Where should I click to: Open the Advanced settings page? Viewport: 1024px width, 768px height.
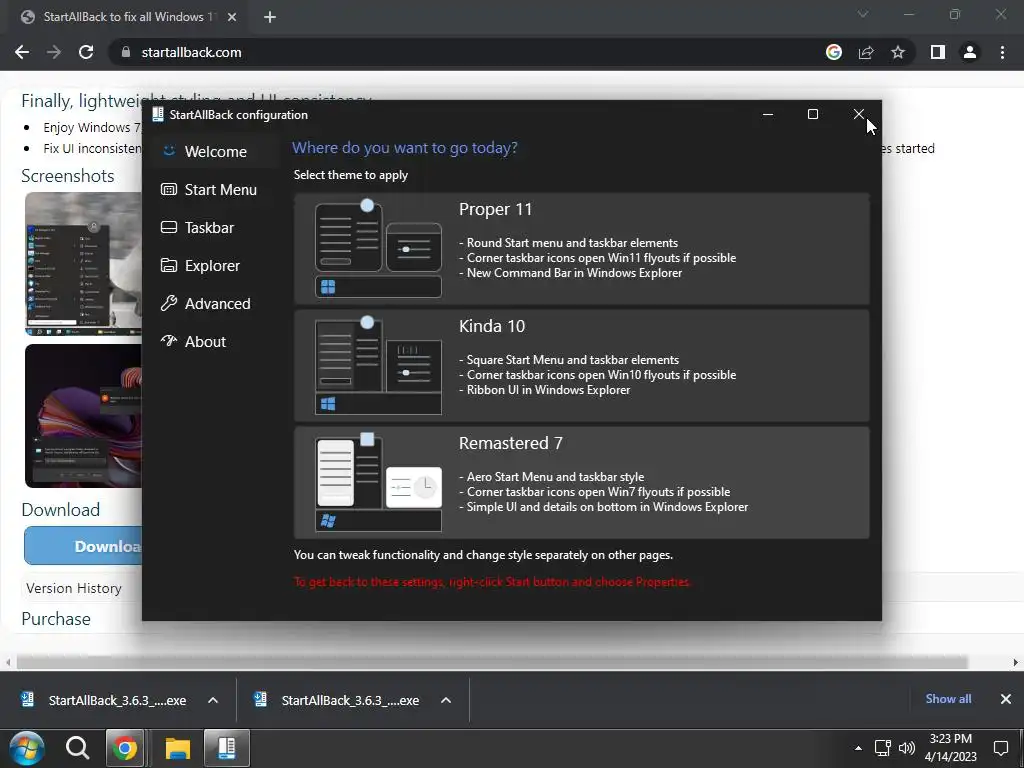[x=216, y=303]
